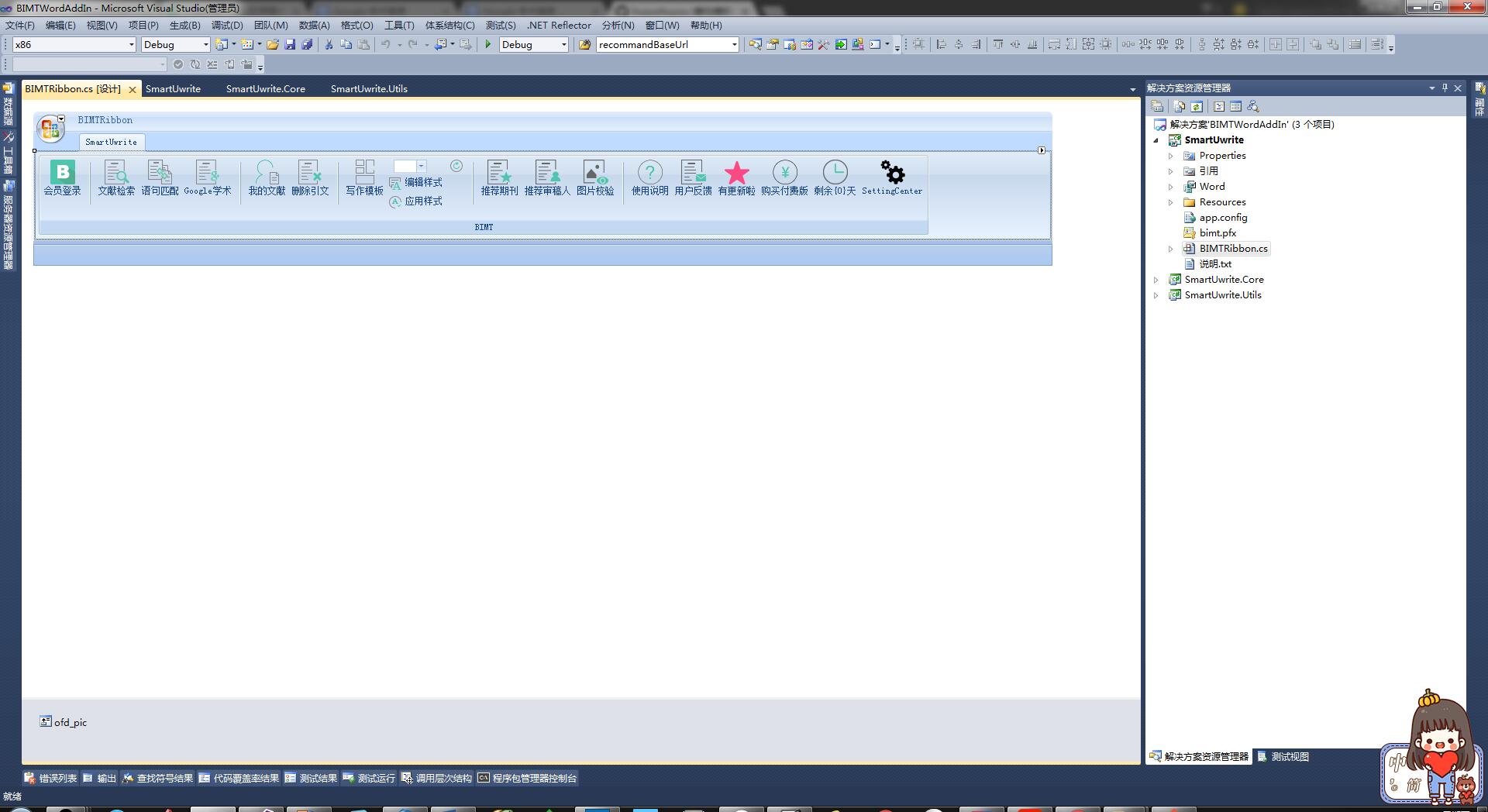Click the Cut scissors toolbar icon

pos(329,45)
